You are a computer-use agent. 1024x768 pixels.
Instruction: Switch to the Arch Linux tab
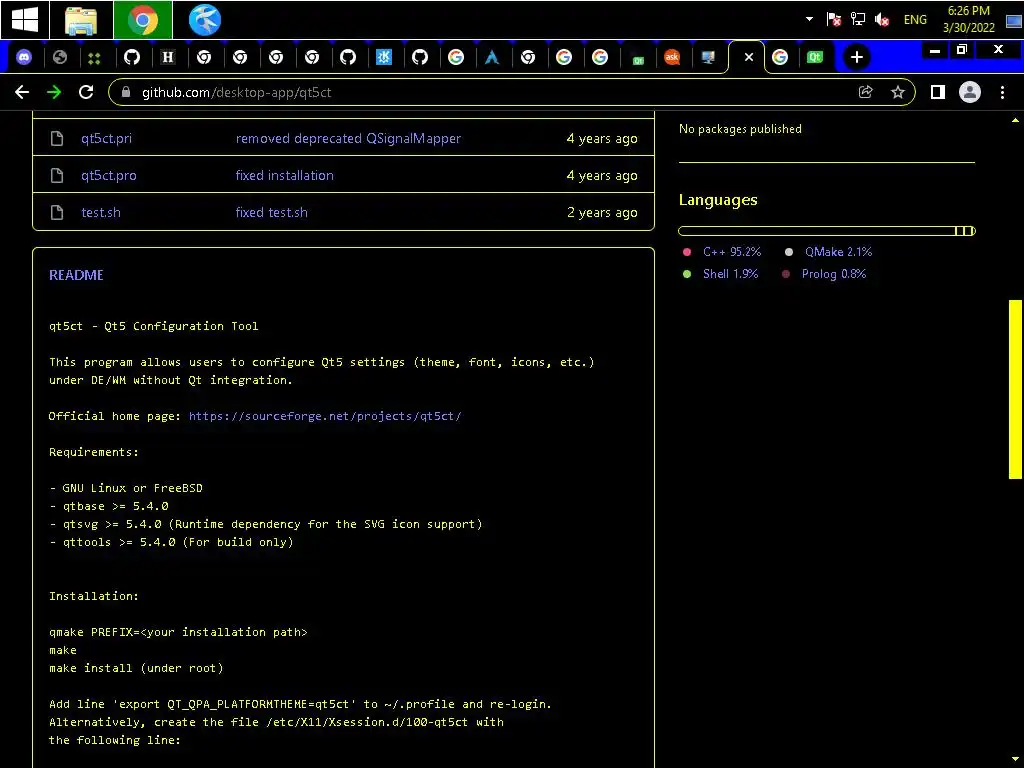point(492,57)
